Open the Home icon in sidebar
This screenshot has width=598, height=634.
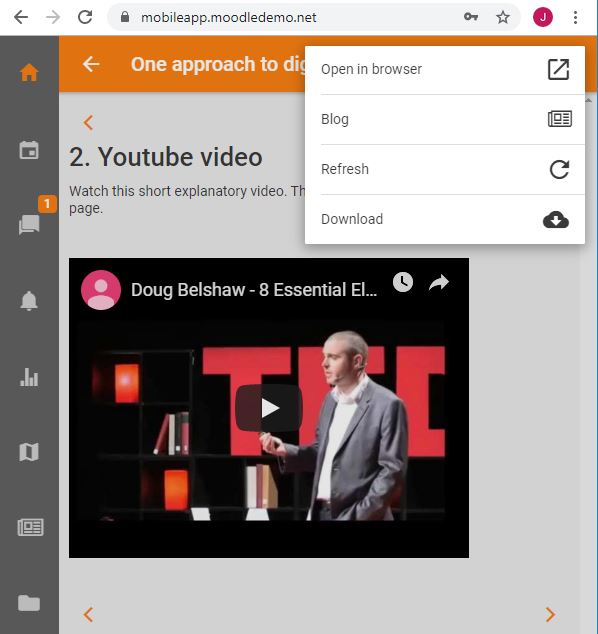[29, 73]
